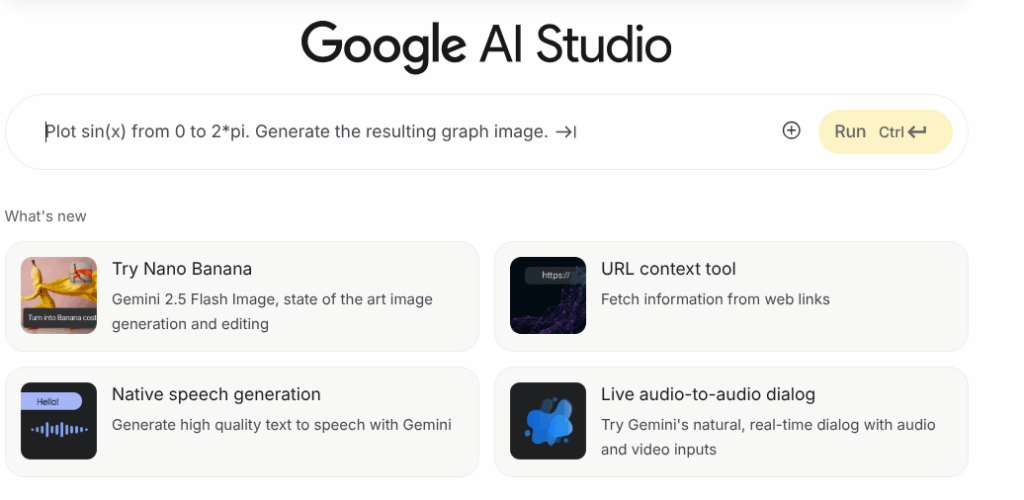Open the URL context tool card

coord(731,296)
